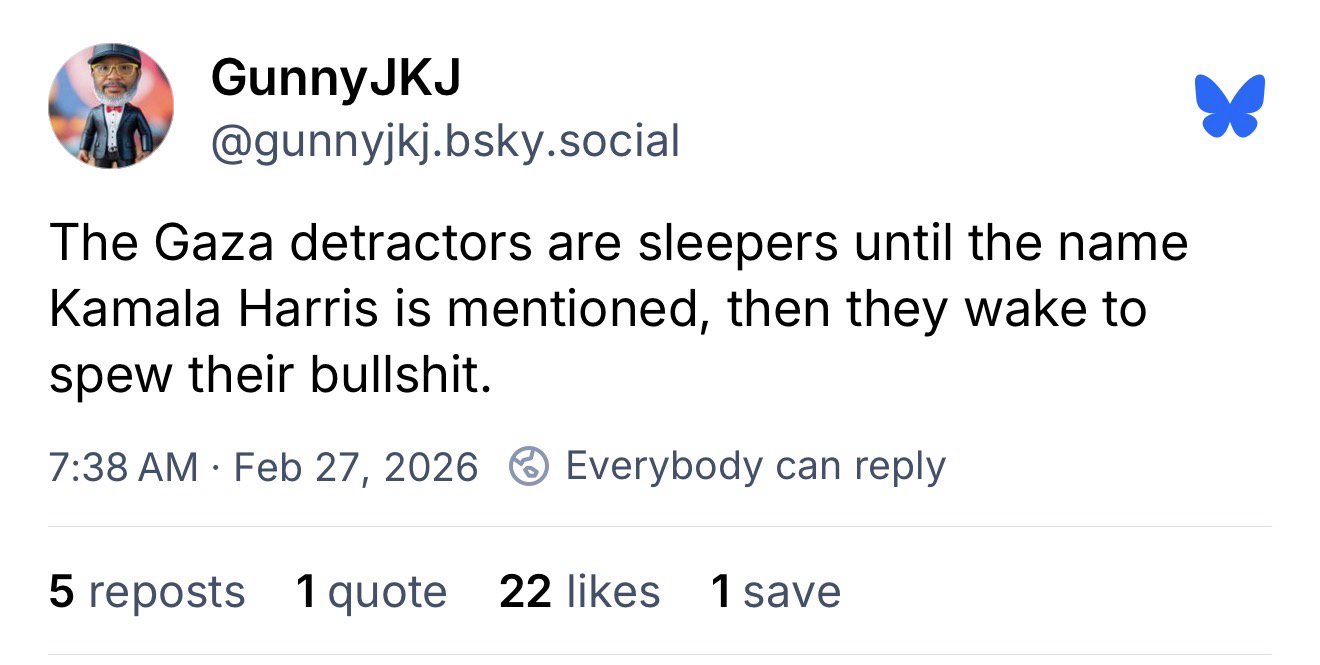Screen dimensions: 1320x665
Task: View the 5 reposts list
Action: 147,592
